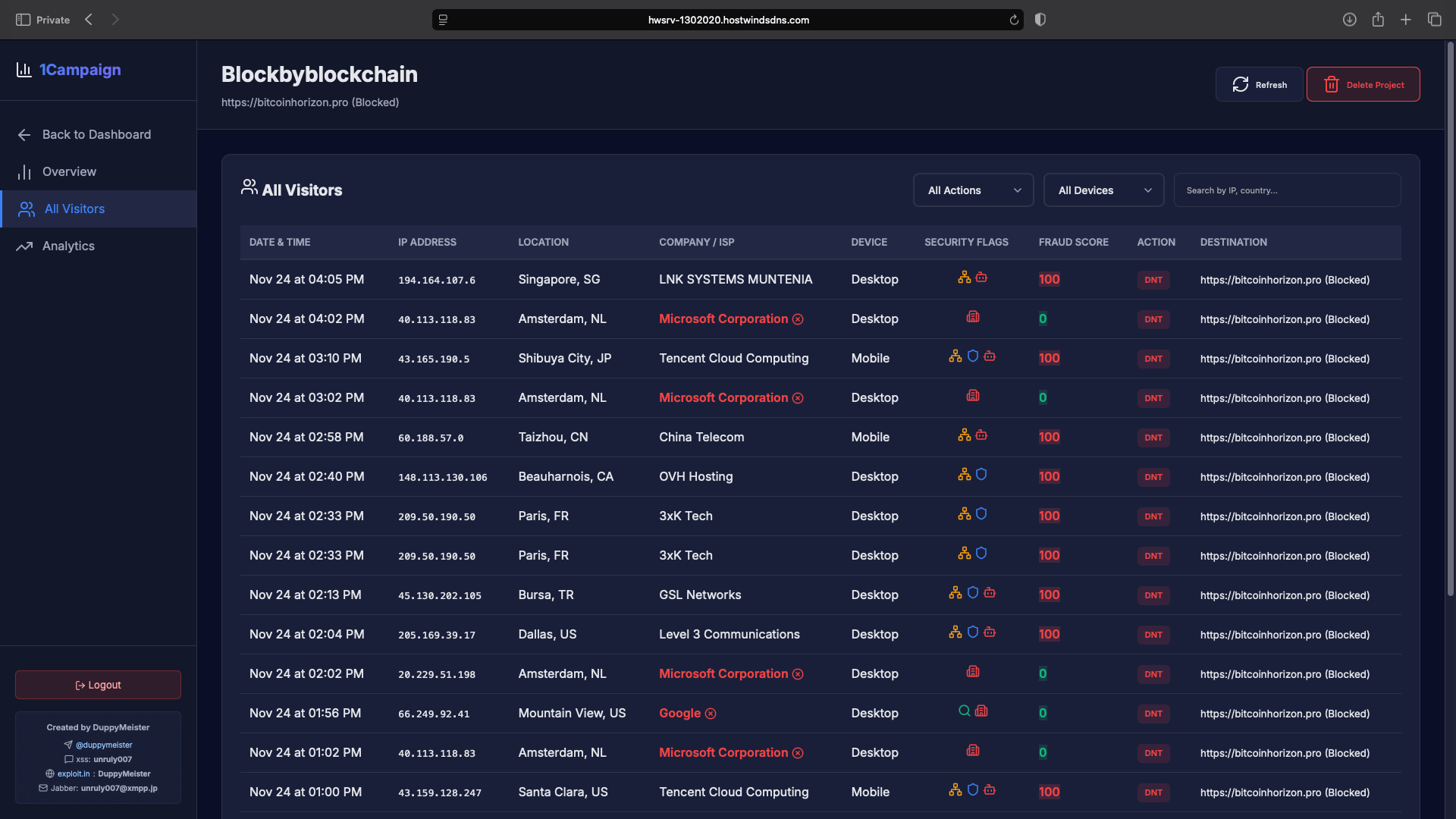The image size is (1456, 819).
Task: Click the 1Campaign logo chart icon
Action: 24,70
